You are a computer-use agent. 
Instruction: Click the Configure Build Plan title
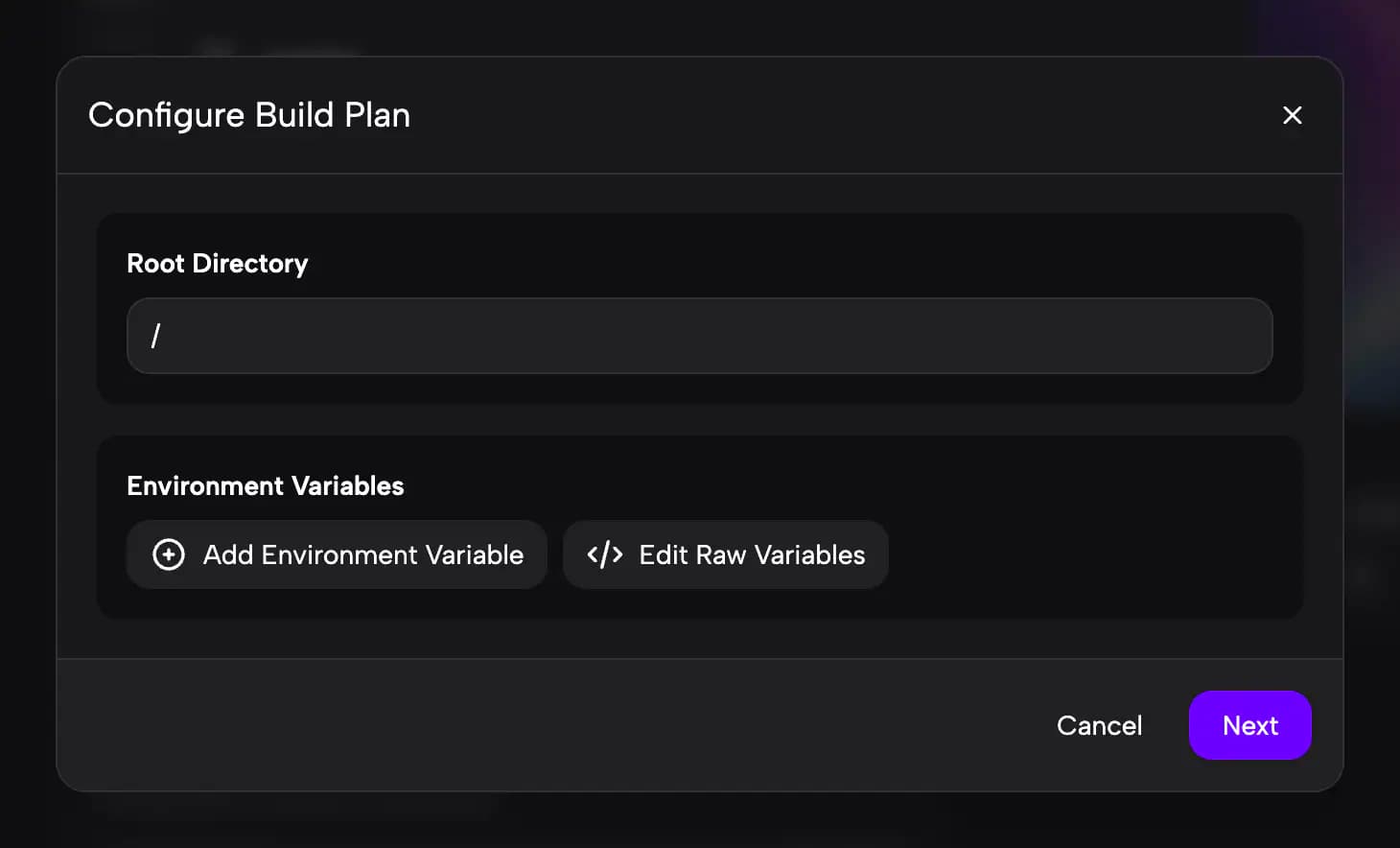(249, 115)
